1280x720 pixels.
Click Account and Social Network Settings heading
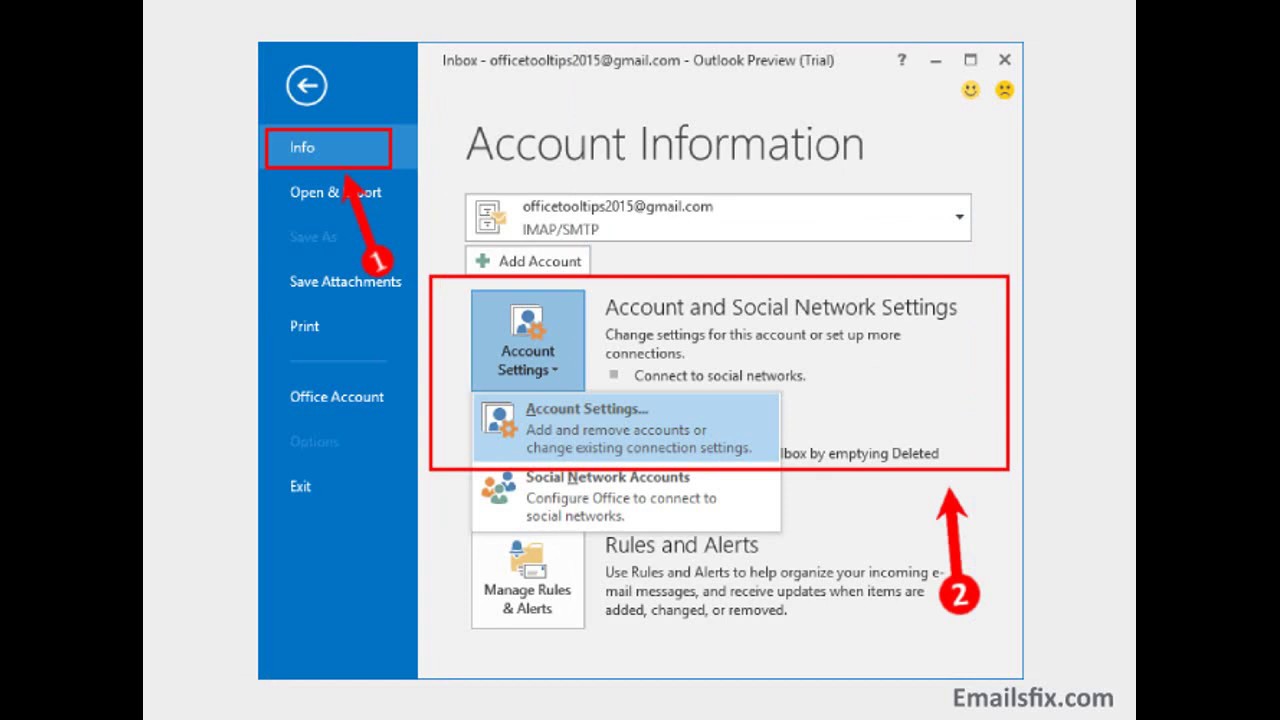pos(781,308)
